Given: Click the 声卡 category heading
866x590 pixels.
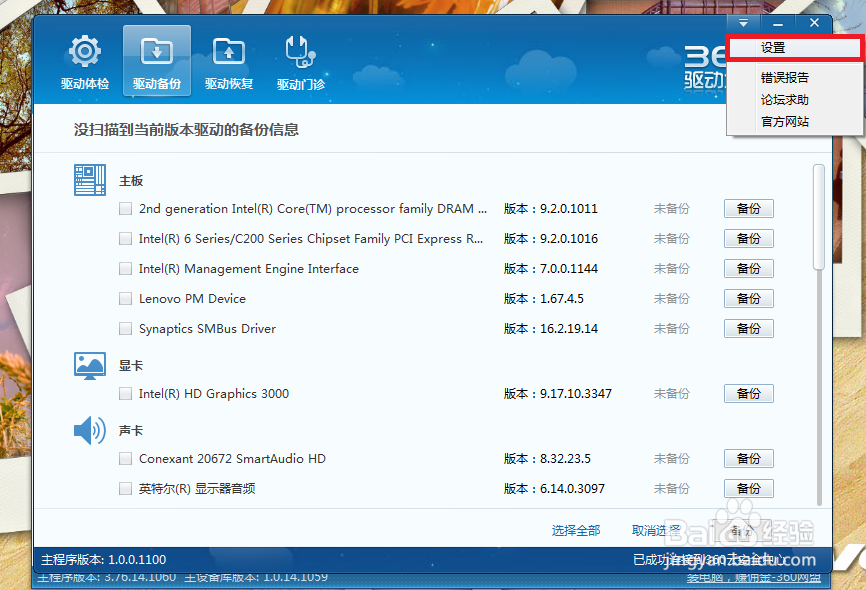Looking at the screenshot, I should coord(131,430).
